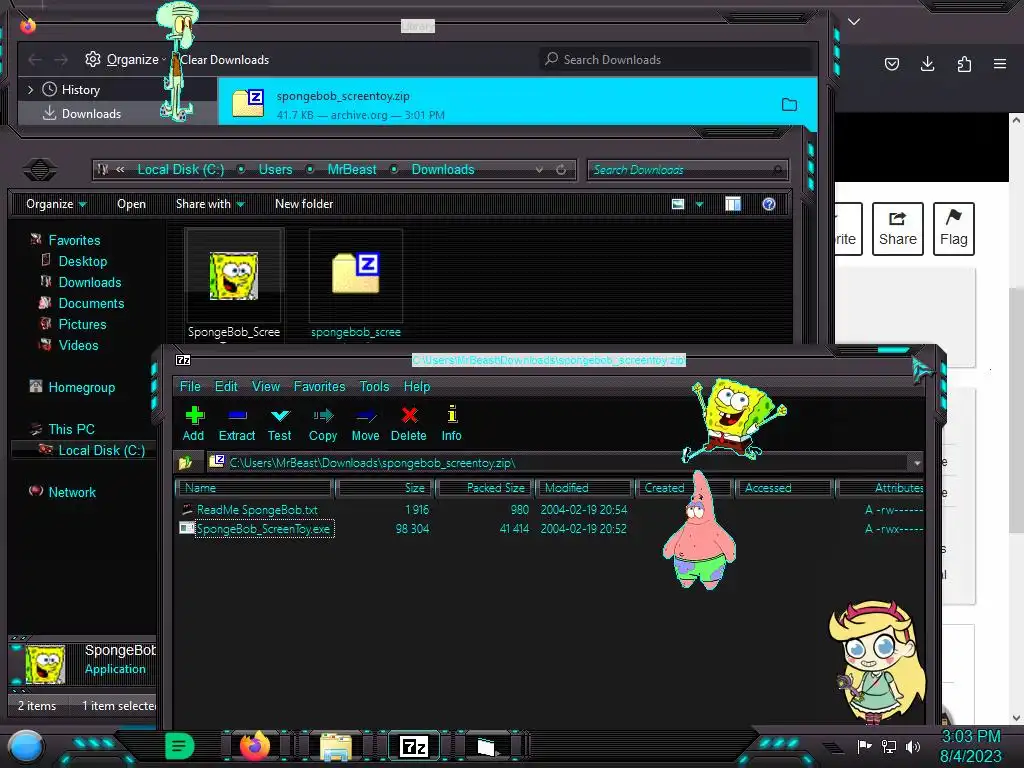Open Firefox extensions puzzle icon
The image size is (1024, 768).
(x=964, y=64)
